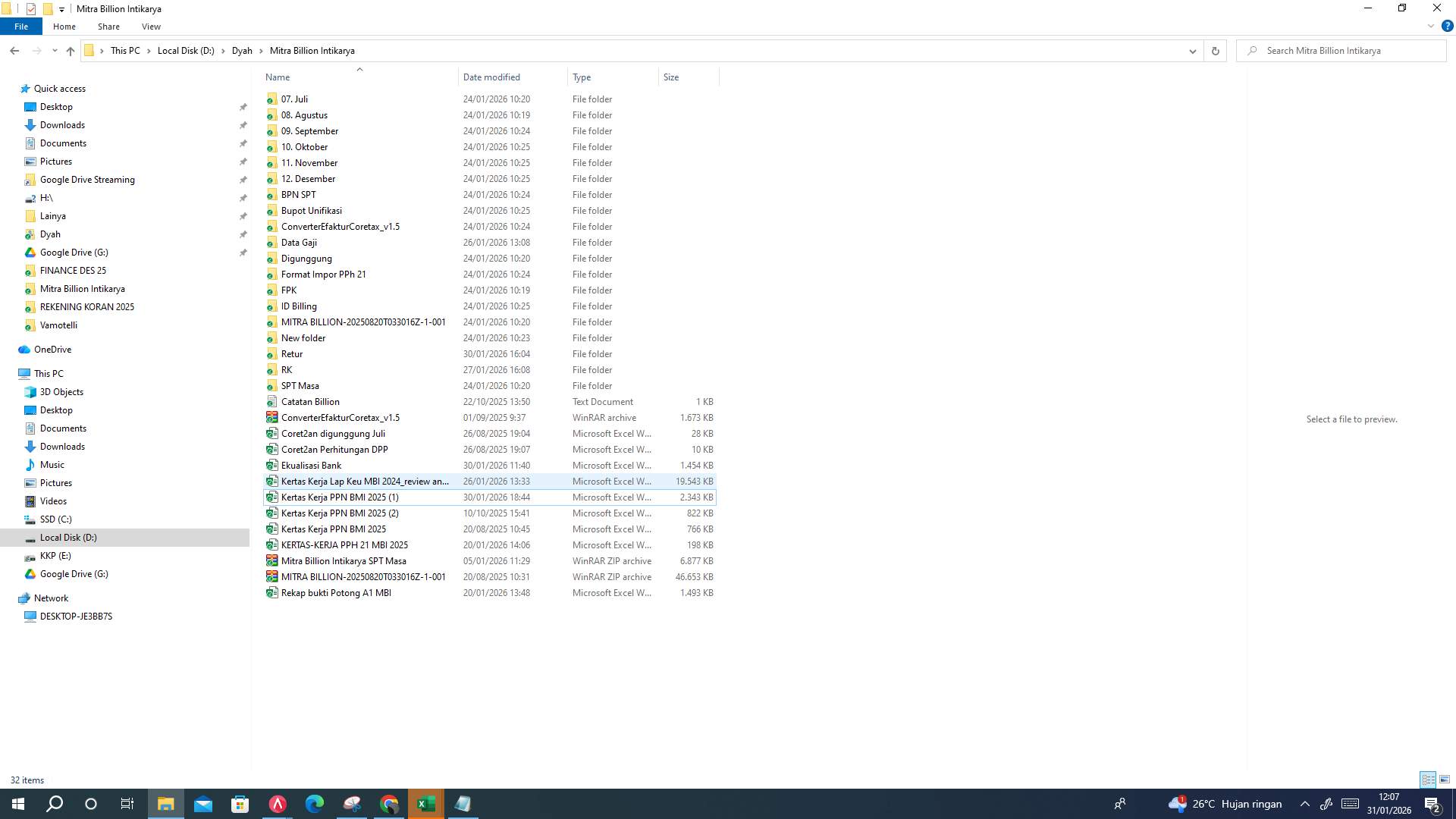Open the File menu

[20, 26]
